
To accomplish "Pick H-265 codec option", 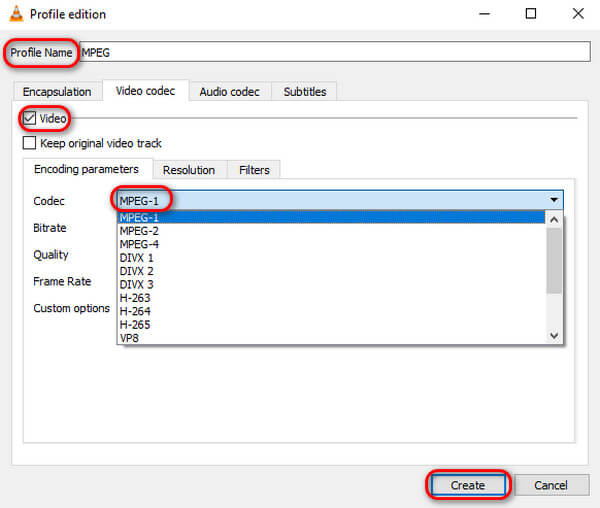I will [331, 325].
